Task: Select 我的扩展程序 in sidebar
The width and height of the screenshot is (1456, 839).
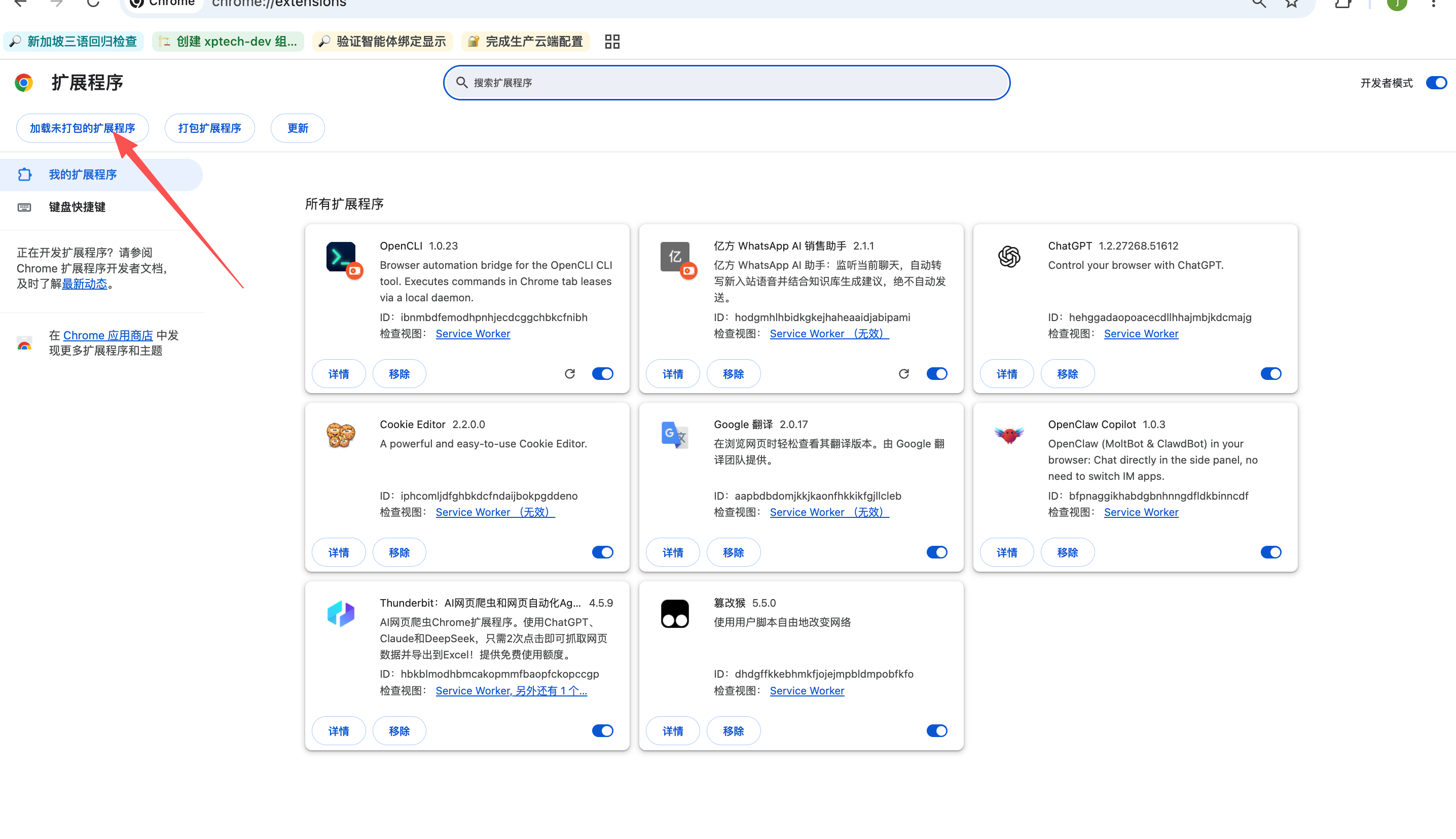Action: (x=101, y=174)
